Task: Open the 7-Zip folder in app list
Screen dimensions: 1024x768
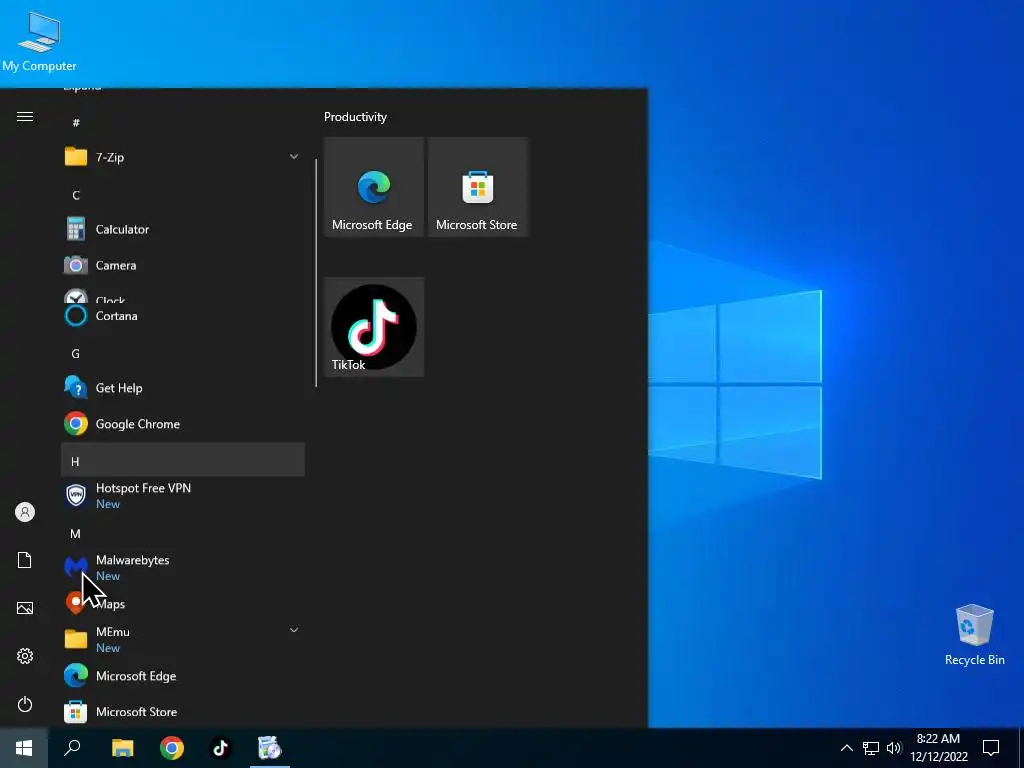Action: (183, 157)
